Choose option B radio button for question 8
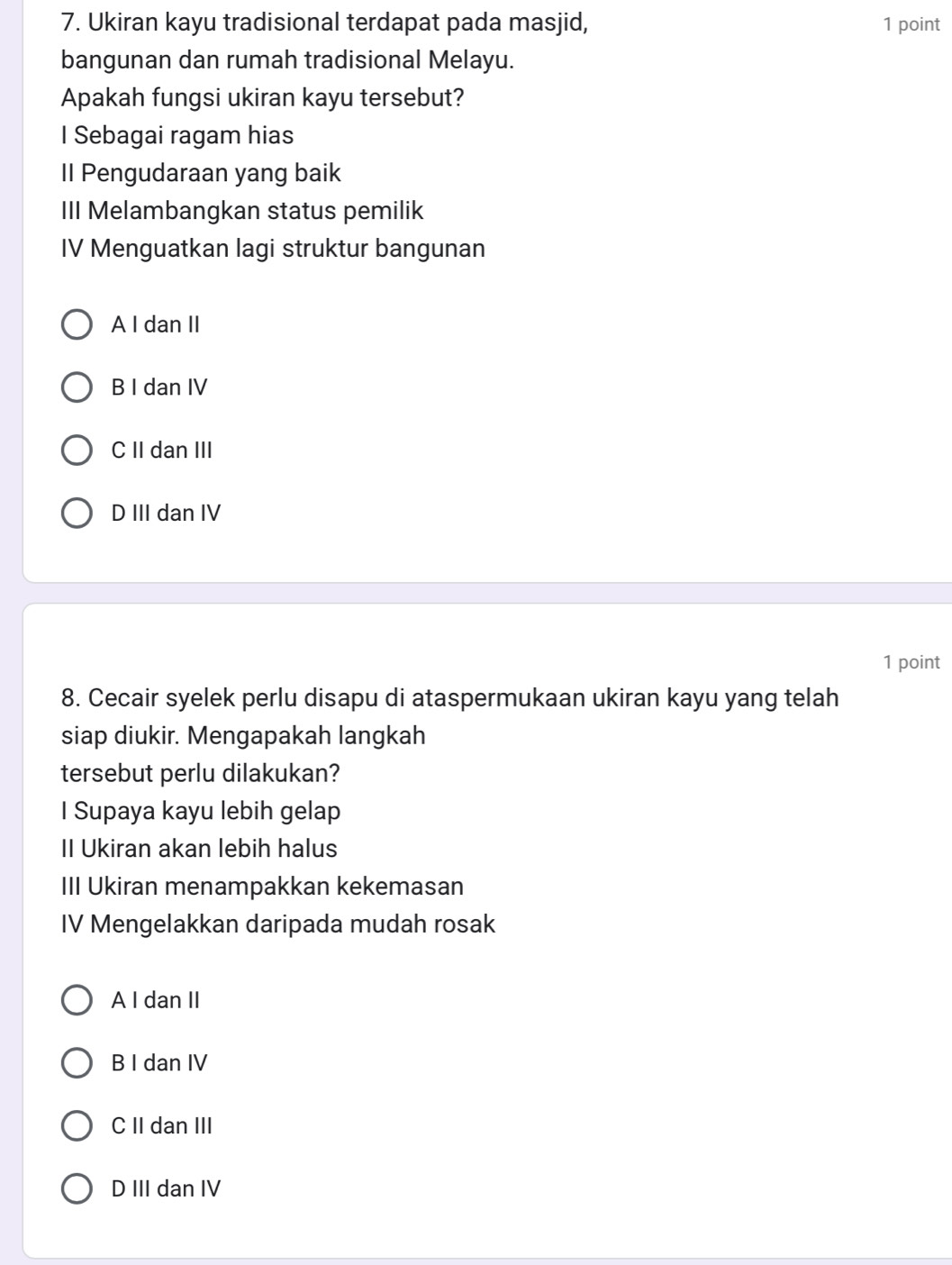 tap(77, 1064)
